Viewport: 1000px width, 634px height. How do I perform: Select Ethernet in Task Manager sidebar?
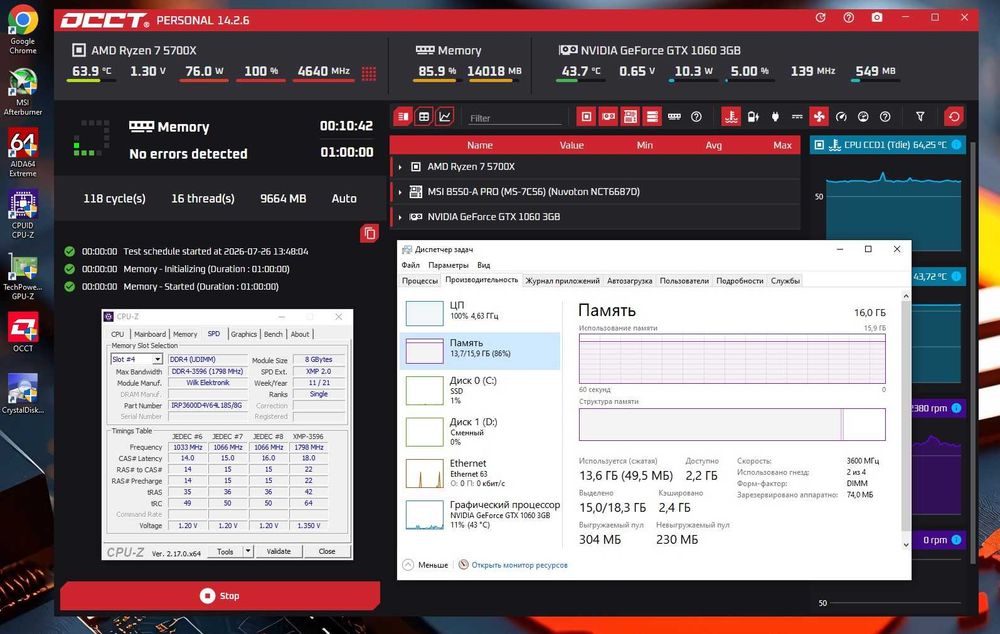(x=480, y=473)
